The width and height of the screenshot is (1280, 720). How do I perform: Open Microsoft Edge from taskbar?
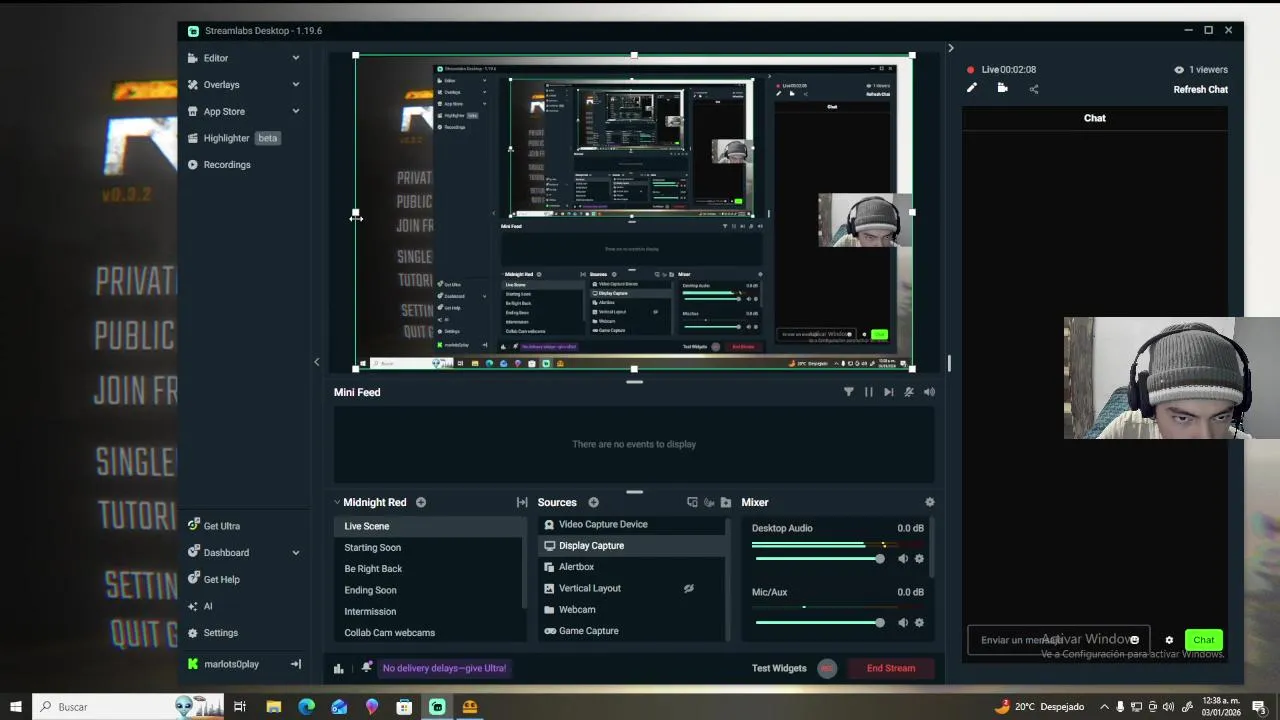pyautogui.click(x=306, y=707)
